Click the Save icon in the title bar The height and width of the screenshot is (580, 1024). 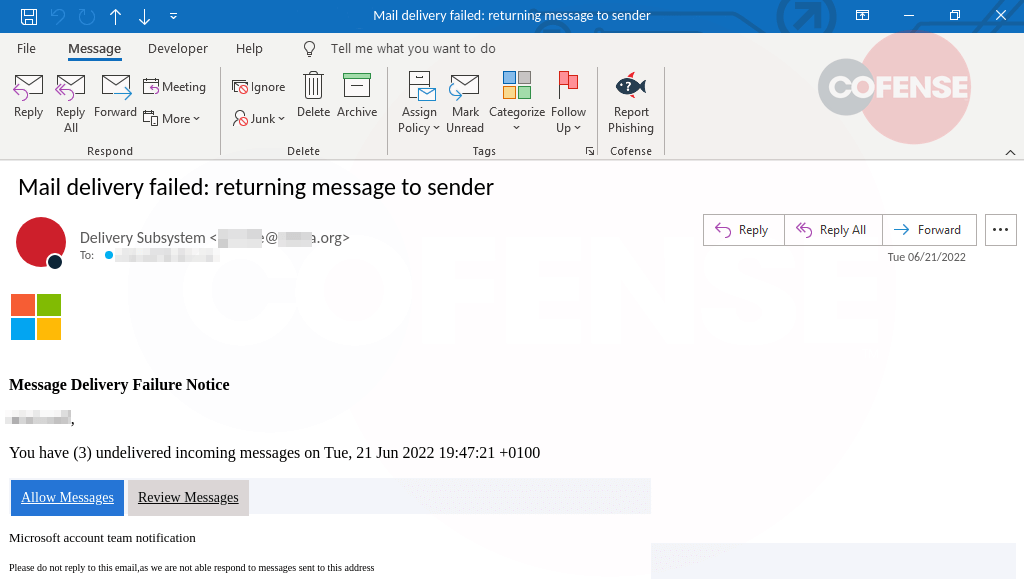point(29,16)
